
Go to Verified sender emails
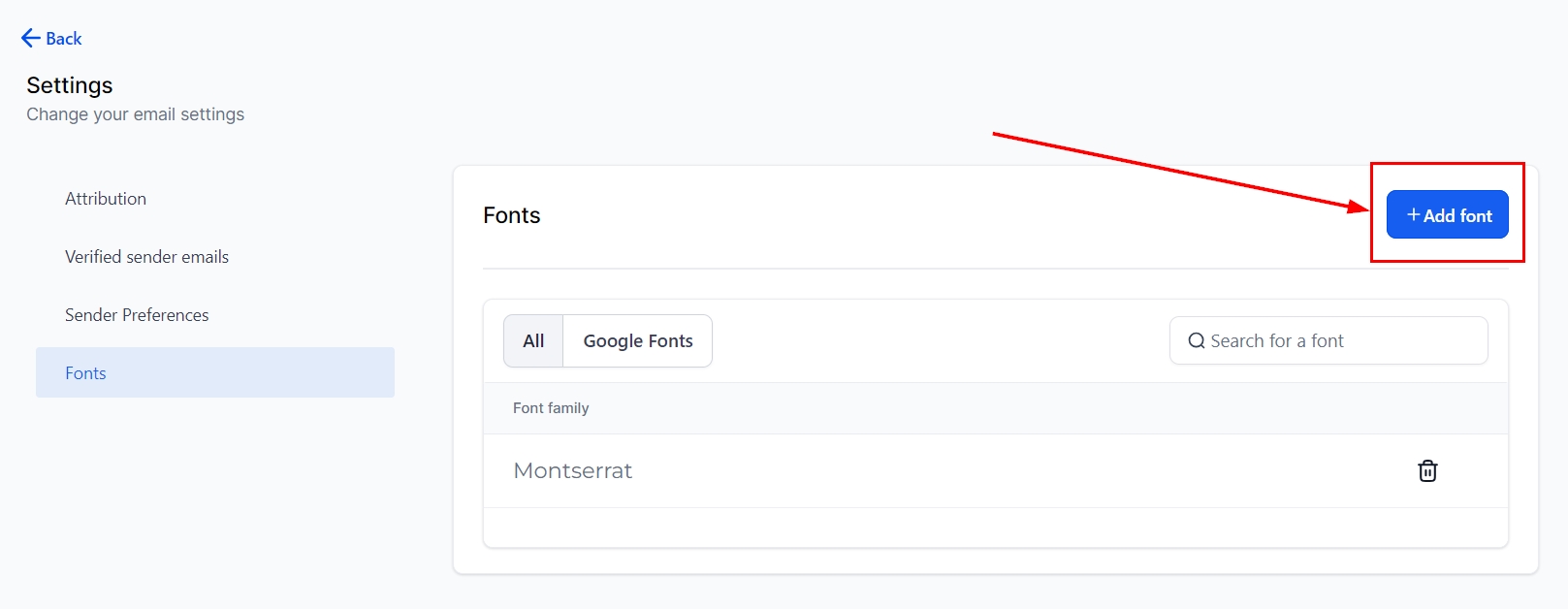click(x=146, y=257)
